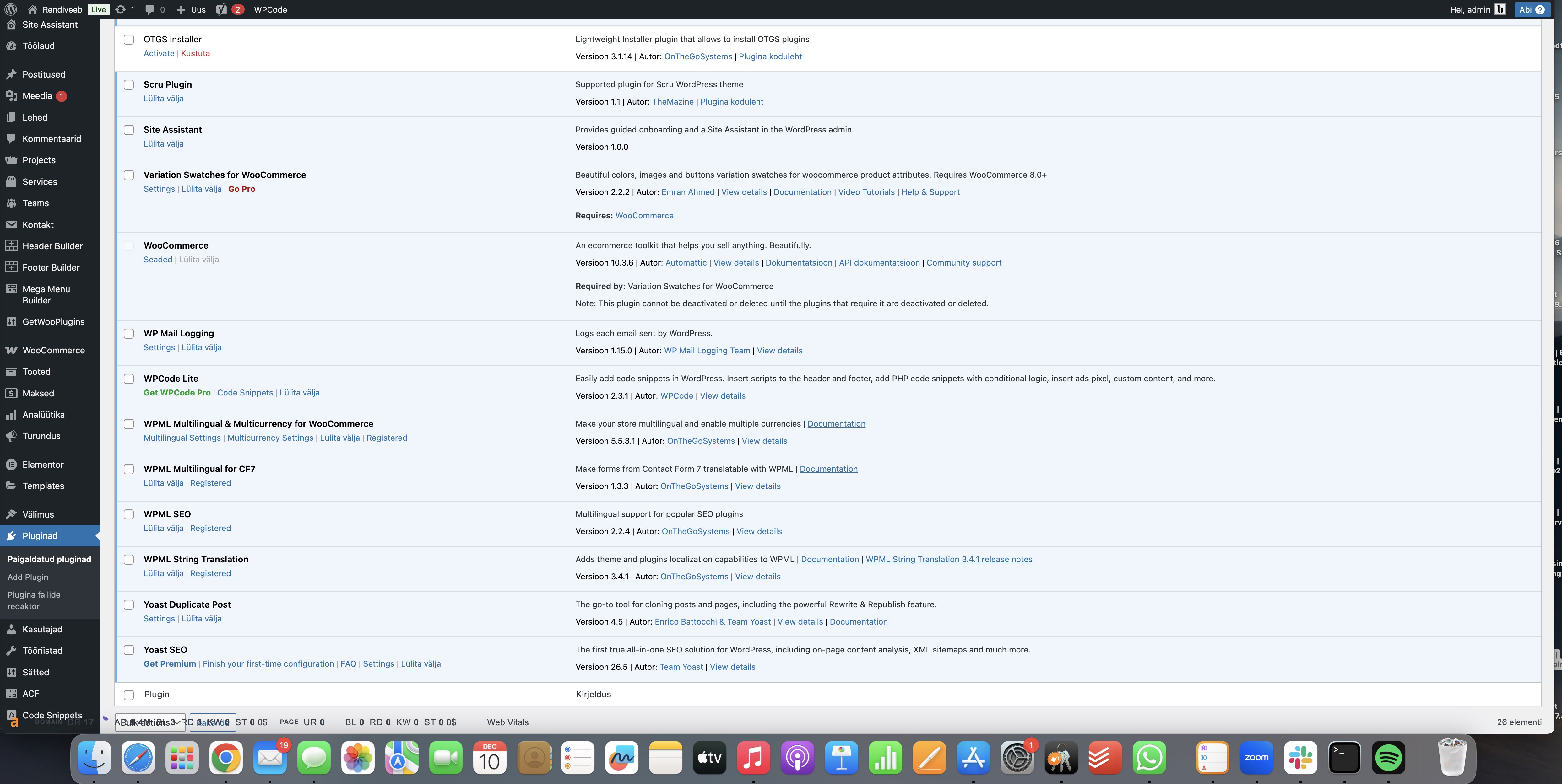Go to Meedia library in sidebar
The height and width of the screenshot is (784, 1562).
pyautogui.click(x=37, y=96)
